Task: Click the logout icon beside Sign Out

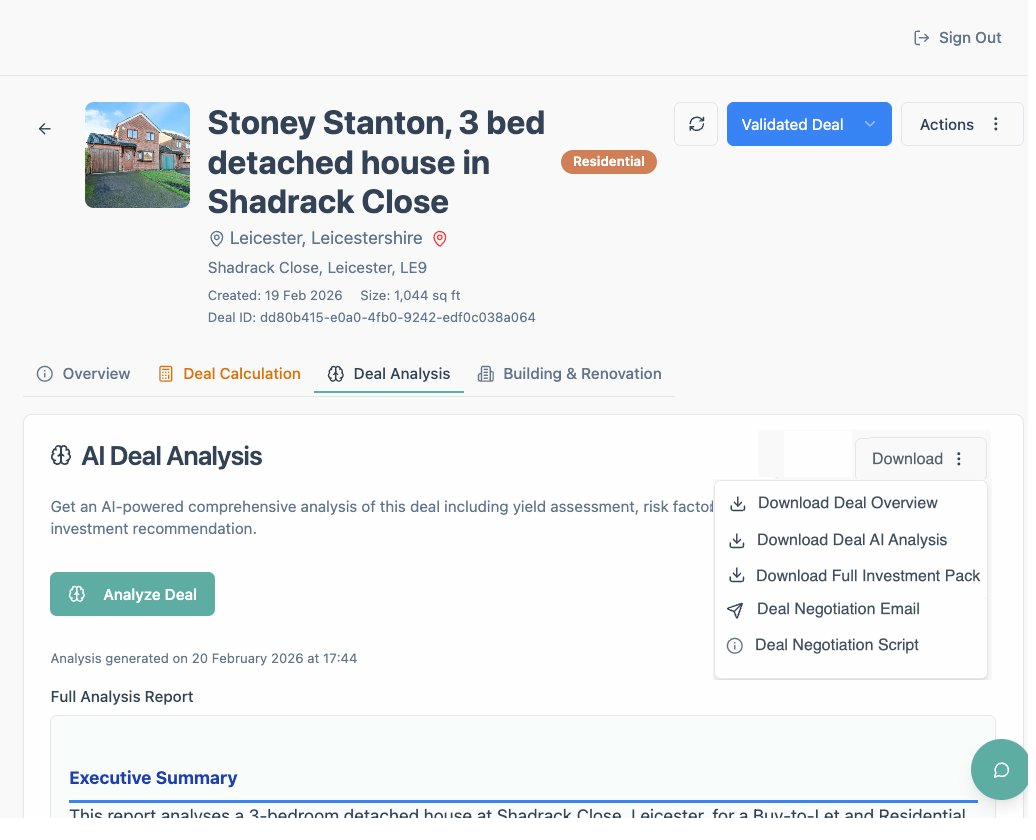Action: coord(921,37)
